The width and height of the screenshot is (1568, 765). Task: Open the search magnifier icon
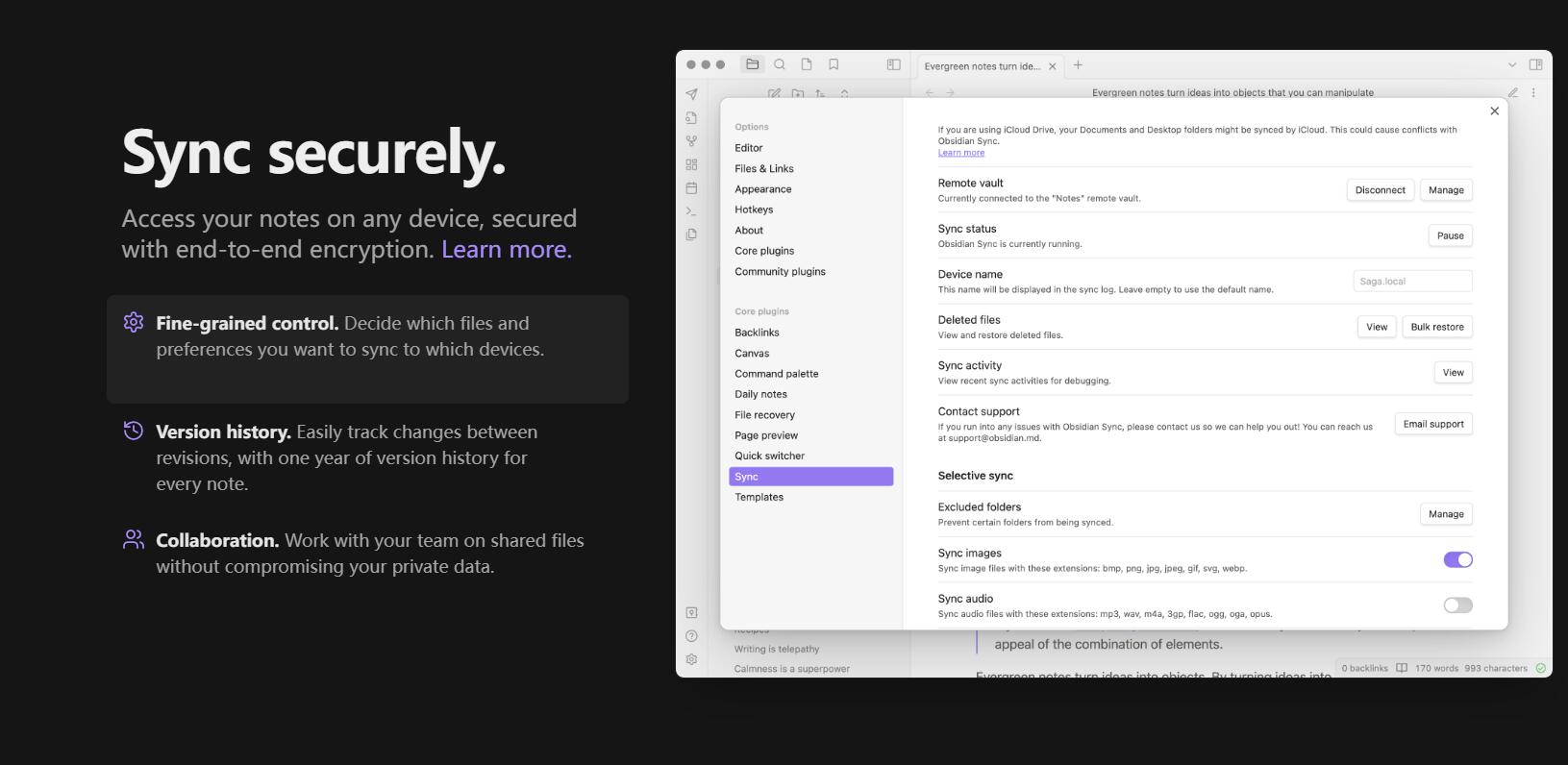pyautogui.click(x=780, y=64)
